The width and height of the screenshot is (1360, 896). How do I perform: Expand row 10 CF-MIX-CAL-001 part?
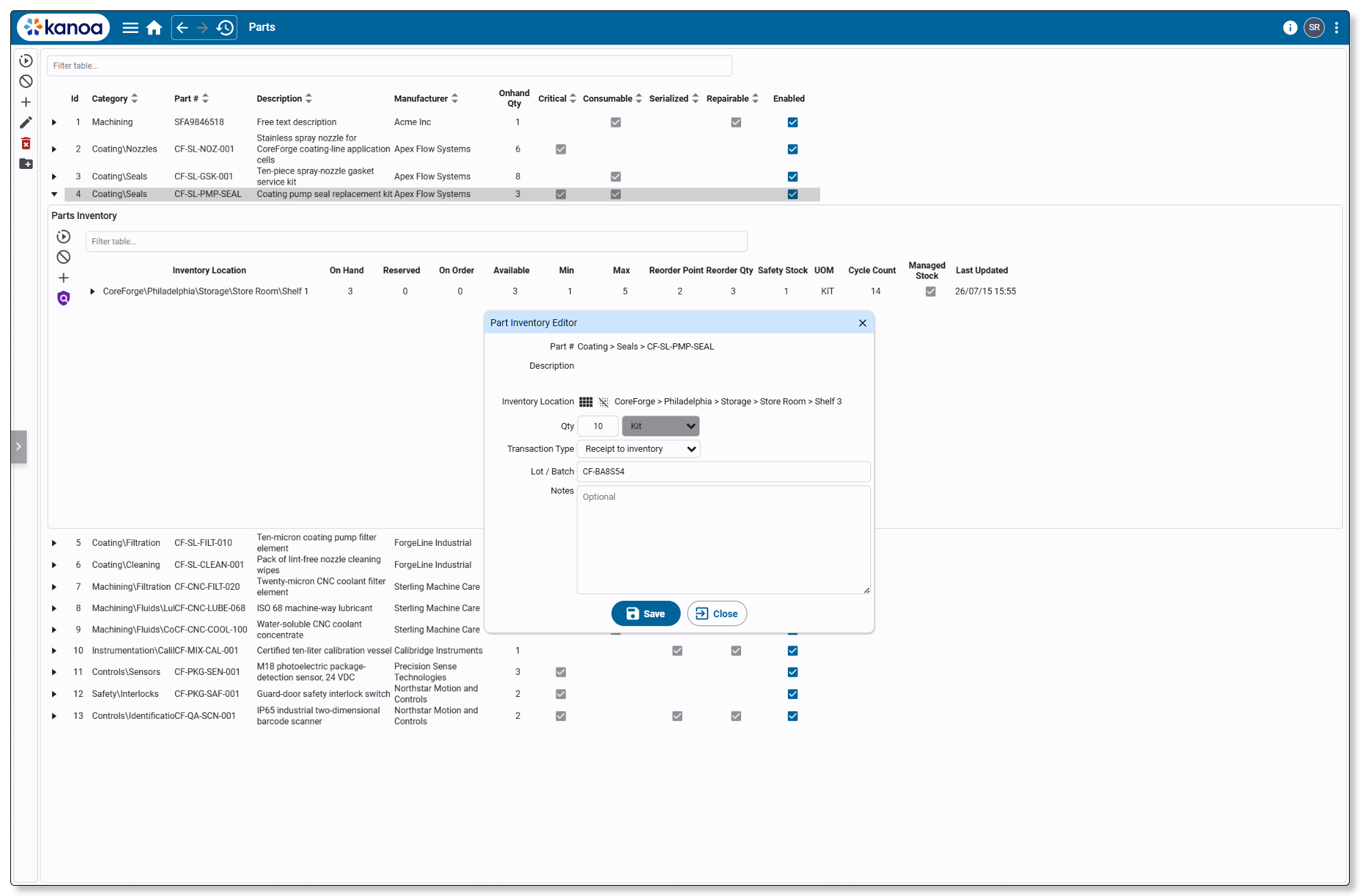point(54,650)
